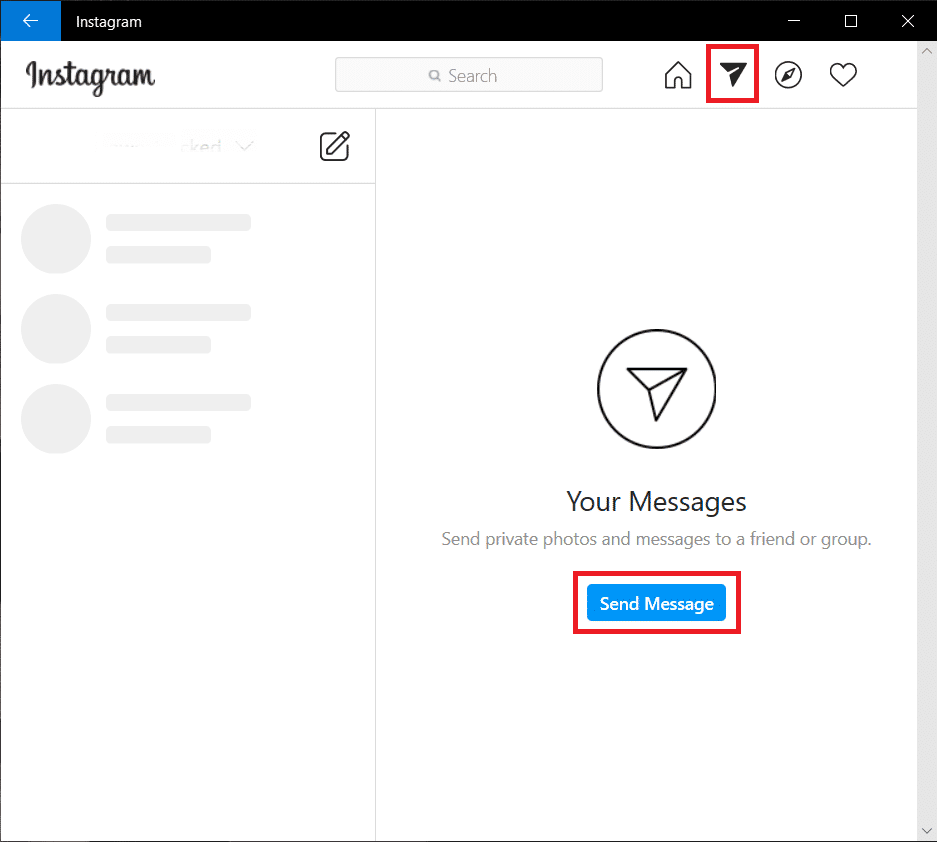937x842 pixels.
Task: Close the Instagram window
Action: click(908, 21)
